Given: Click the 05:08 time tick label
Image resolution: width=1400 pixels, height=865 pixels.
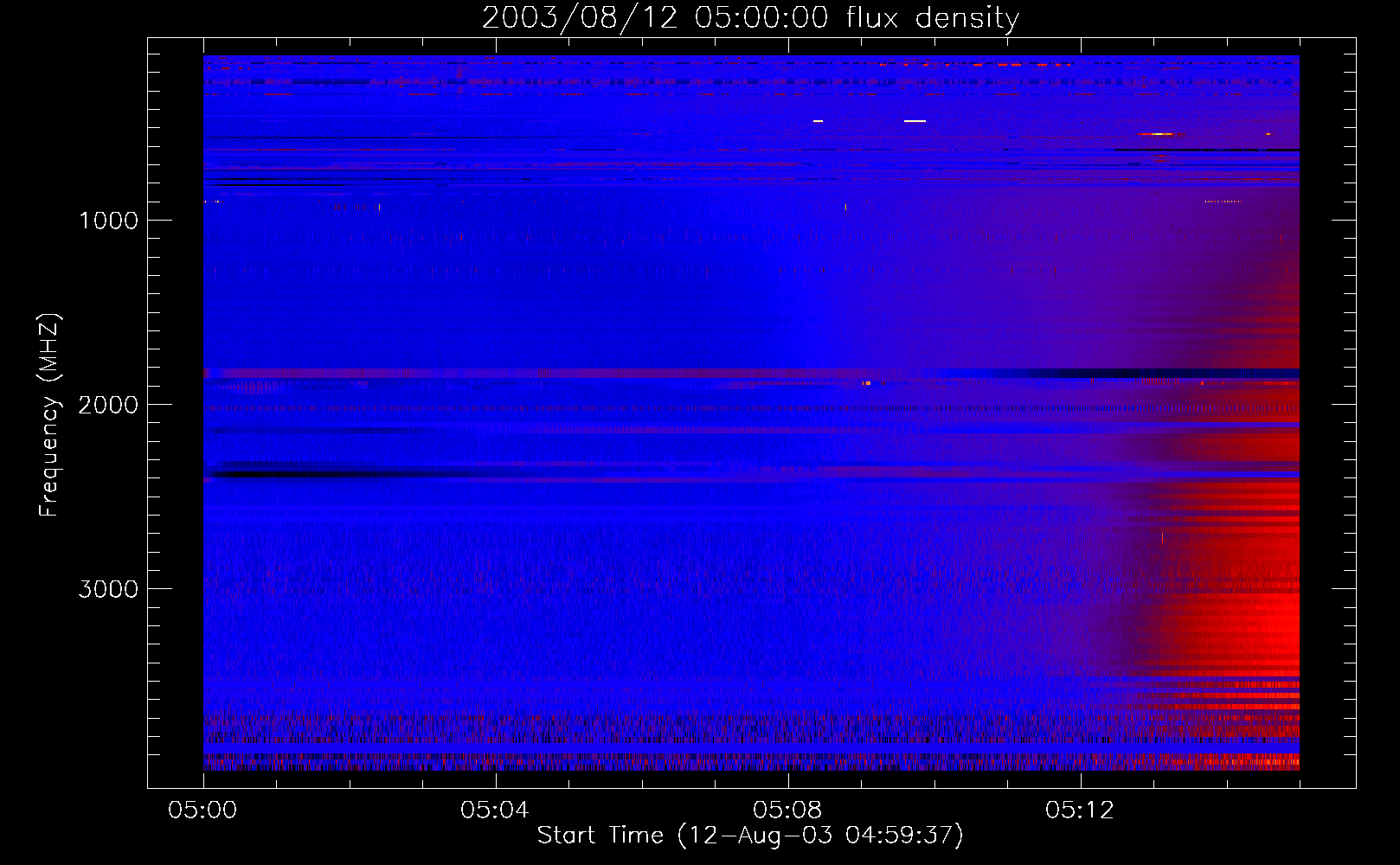Looking at the screenshot, I should point(787,811).
